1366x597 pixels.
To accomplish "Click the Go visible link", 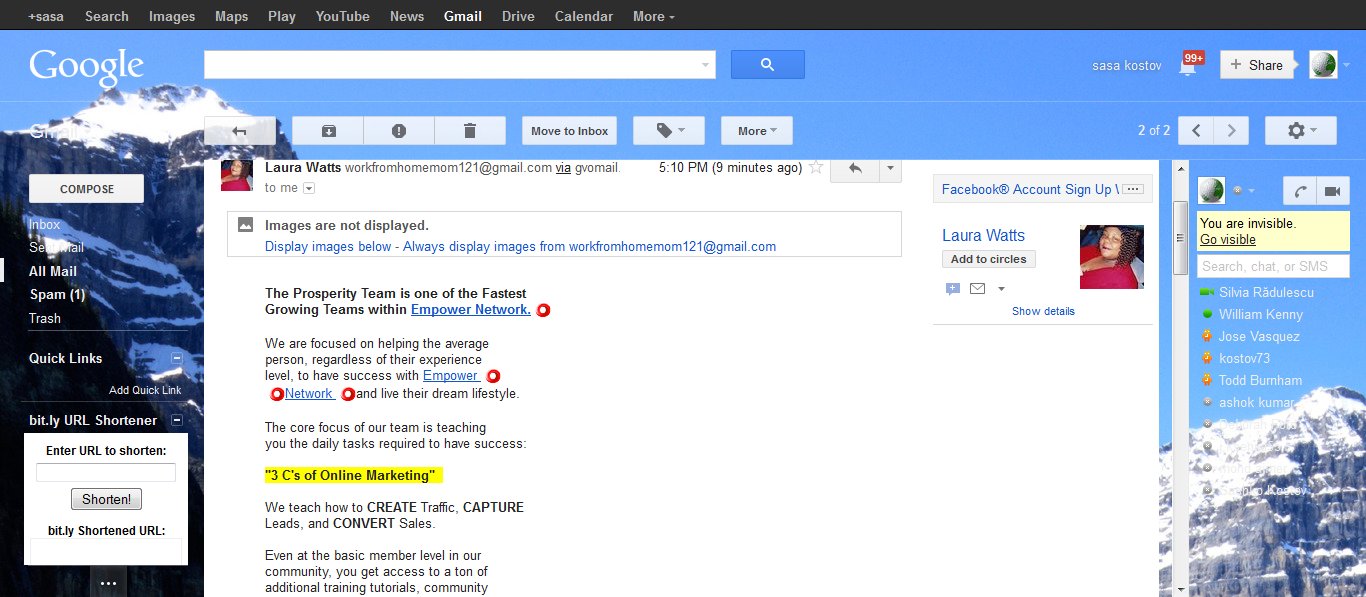I will click(x=1228, y=240).
